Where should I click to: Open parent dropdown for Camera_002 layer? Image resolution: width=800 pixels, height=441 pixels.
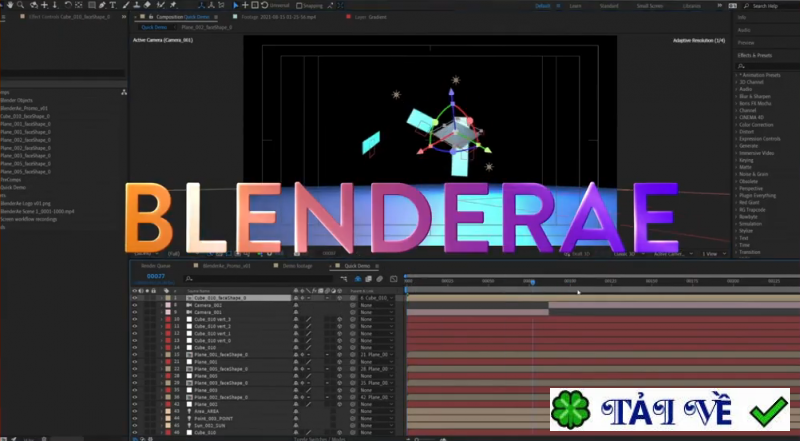[x=377, y=305]
